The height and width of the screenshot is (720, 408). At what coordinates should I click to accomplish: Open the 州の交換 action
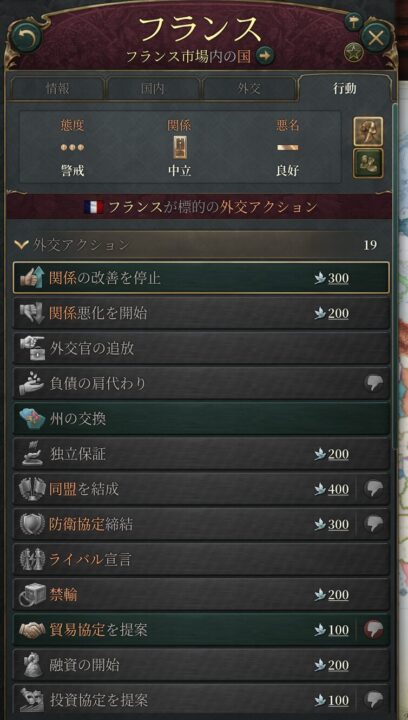[x=201, y=419]
